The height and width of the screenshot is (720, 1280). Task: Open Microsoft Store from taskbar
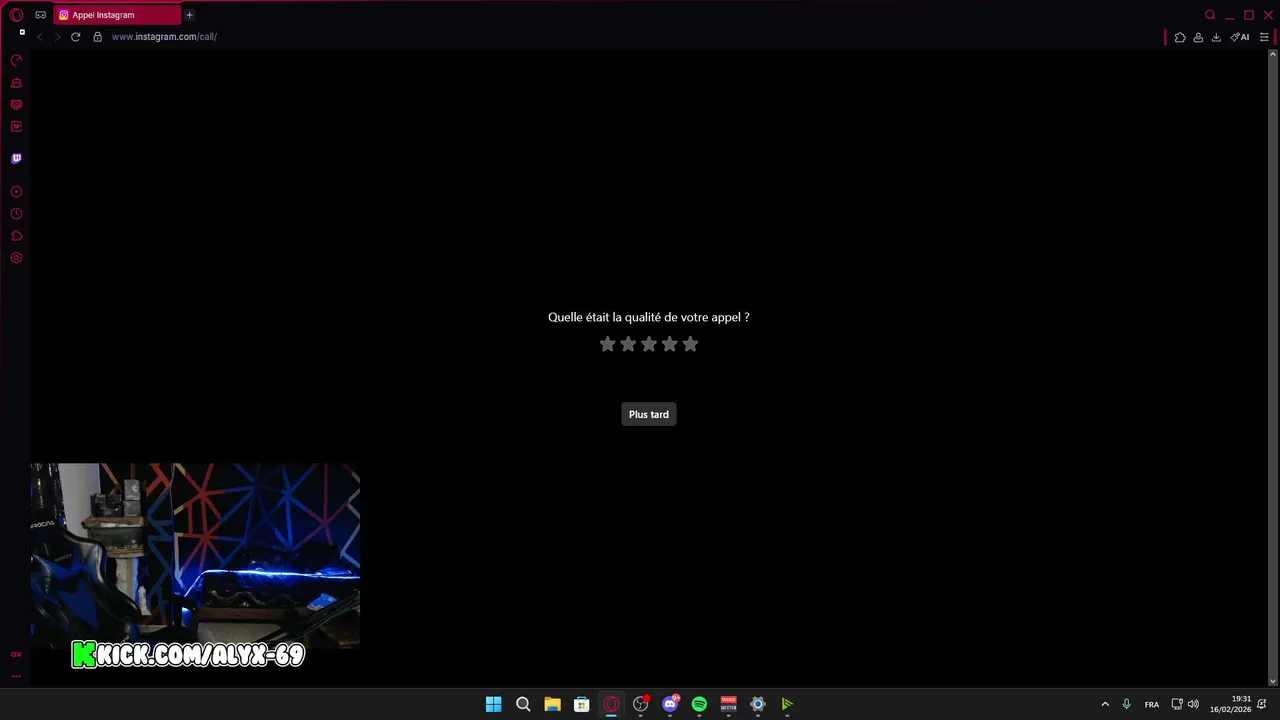pyautogui.click(x=581, y=704)
